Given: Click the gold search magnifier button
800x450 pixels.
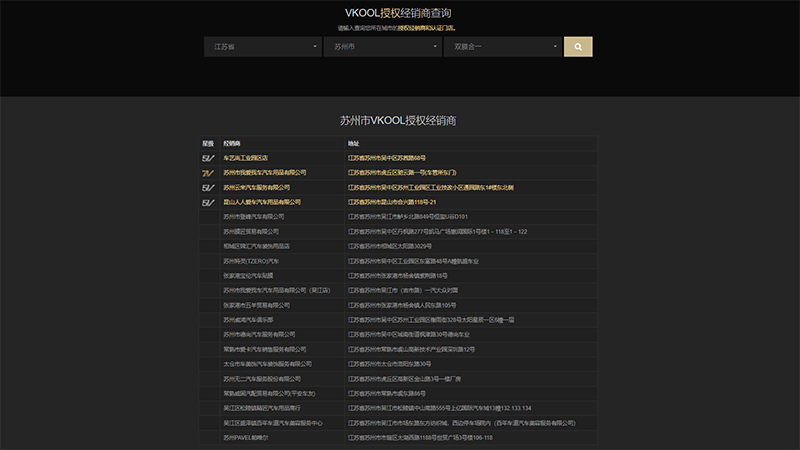Looking at the screenshot, I should [578, 46].
